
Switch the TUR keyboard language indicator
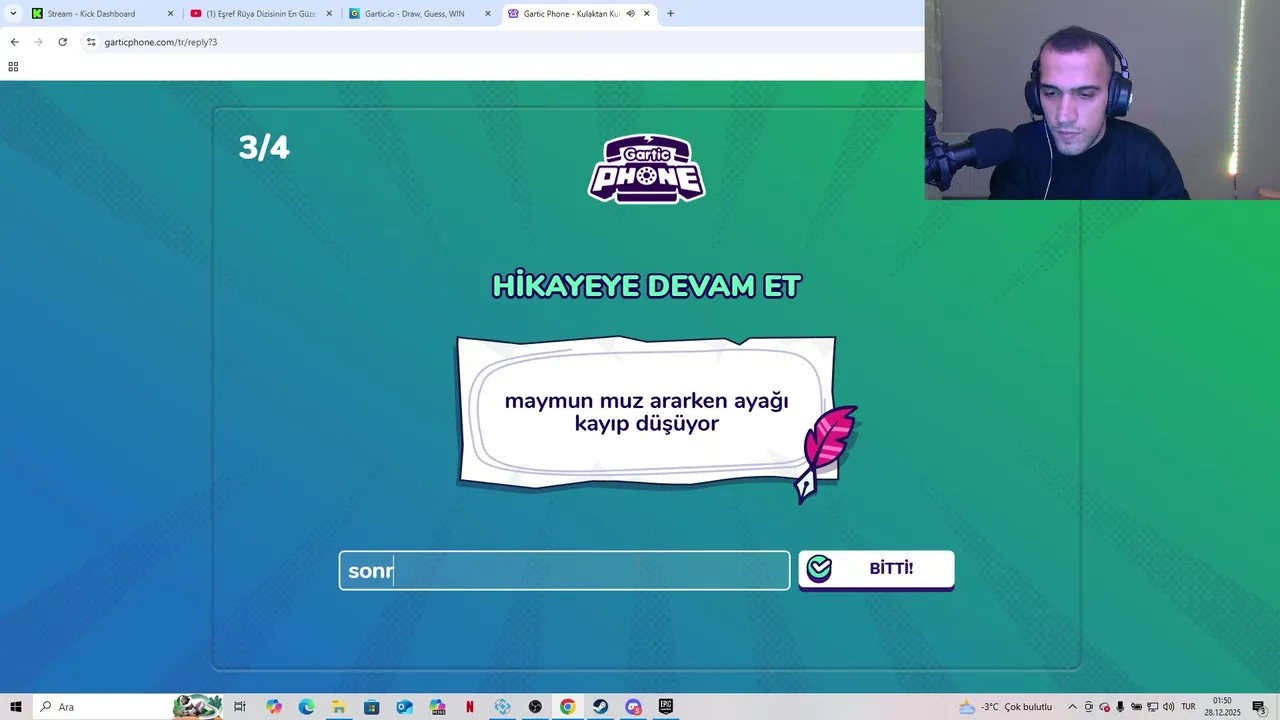[1188, 707]
